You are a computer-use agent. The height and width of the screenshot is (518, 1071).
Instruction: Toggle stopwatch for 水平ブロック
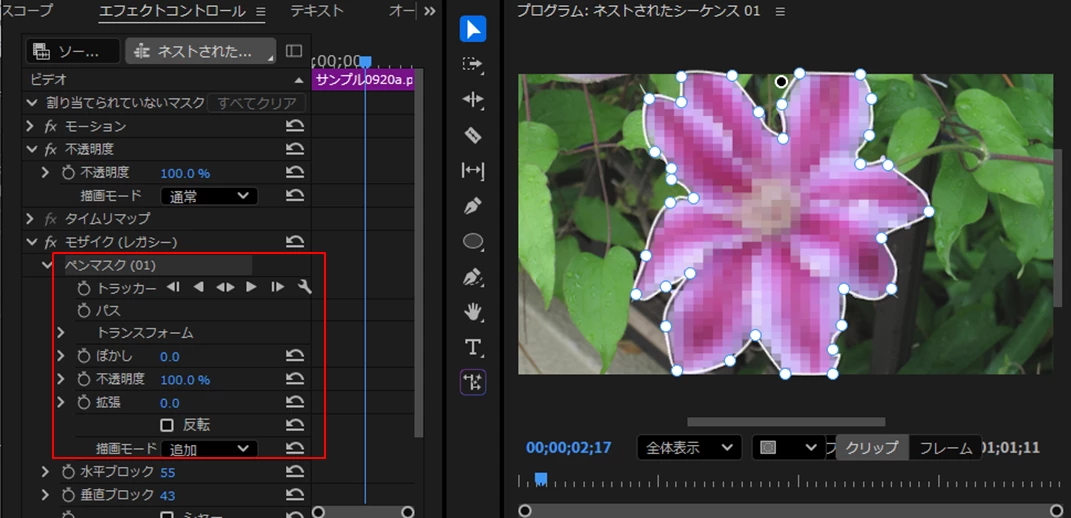click(x=68, y=472)
